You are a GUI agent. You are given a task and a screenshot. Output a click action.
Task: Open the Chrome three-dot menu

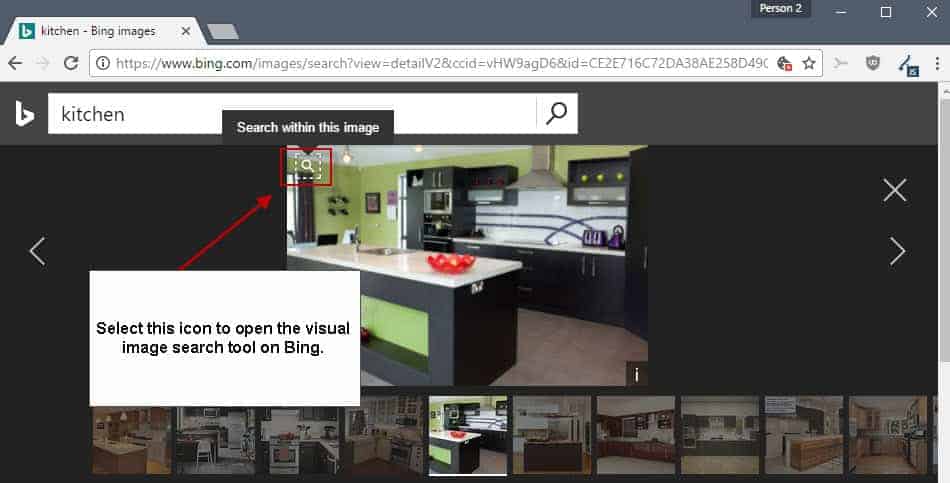935,63
